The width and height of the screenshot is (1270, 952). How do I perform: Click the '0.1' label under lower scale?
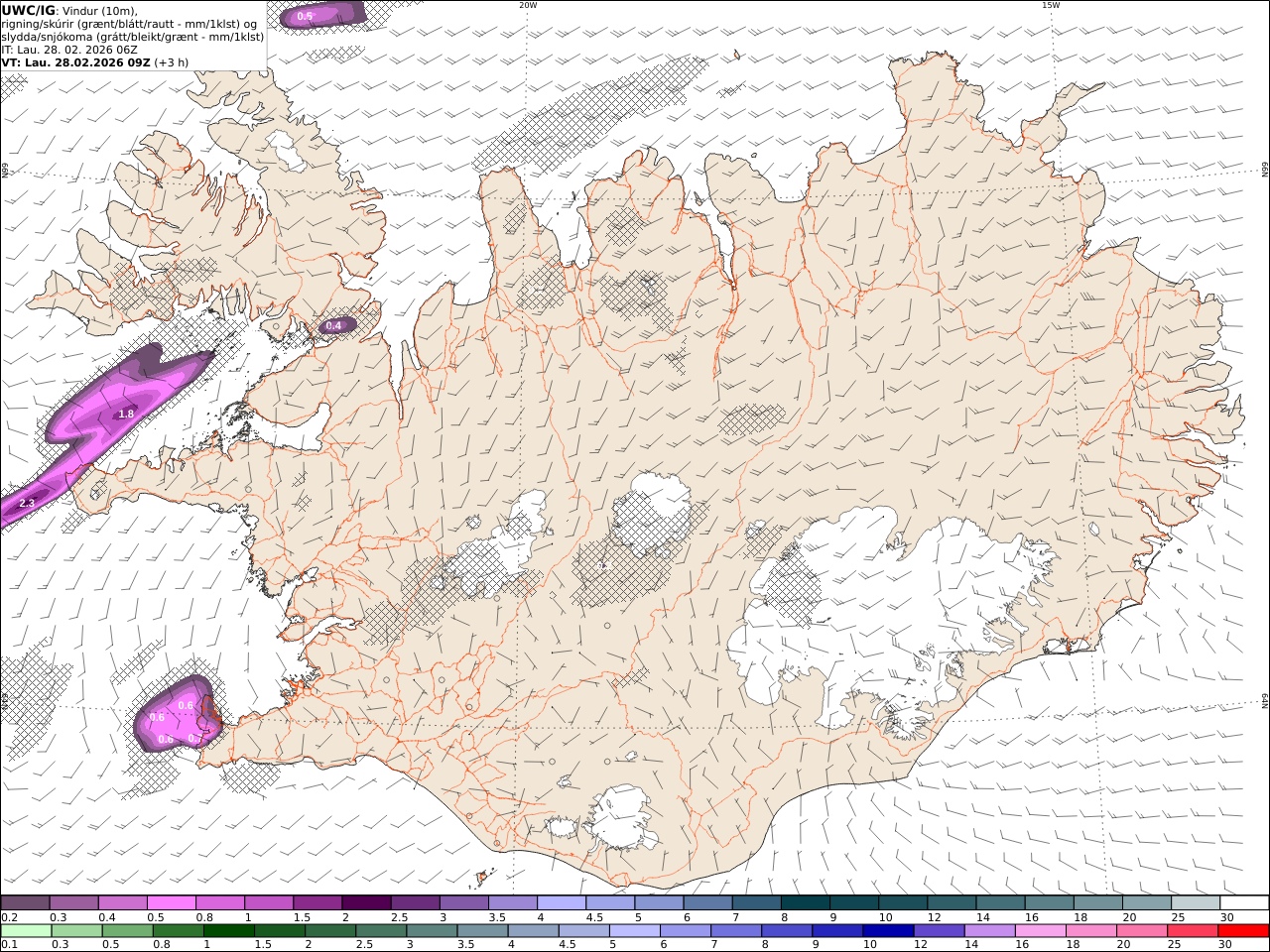pos(9,945)
